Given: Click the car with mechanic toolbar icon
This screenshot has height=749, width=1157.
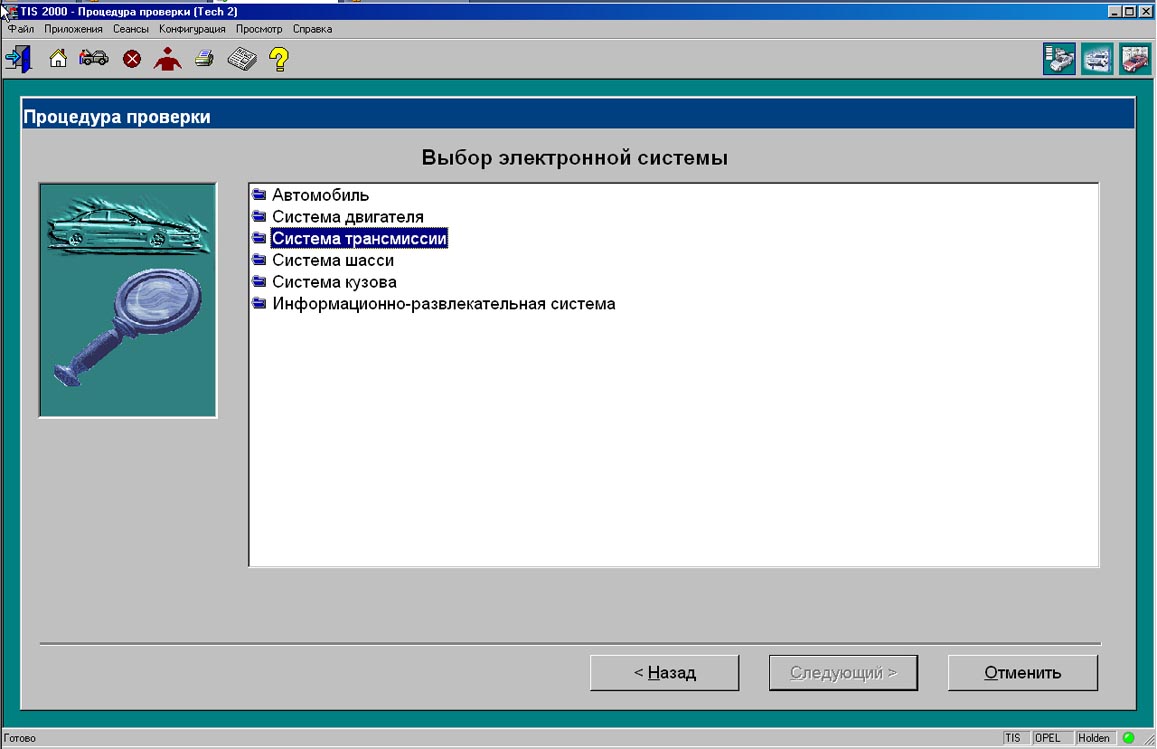Looking at the screenshot, I should tap(94, 59).
